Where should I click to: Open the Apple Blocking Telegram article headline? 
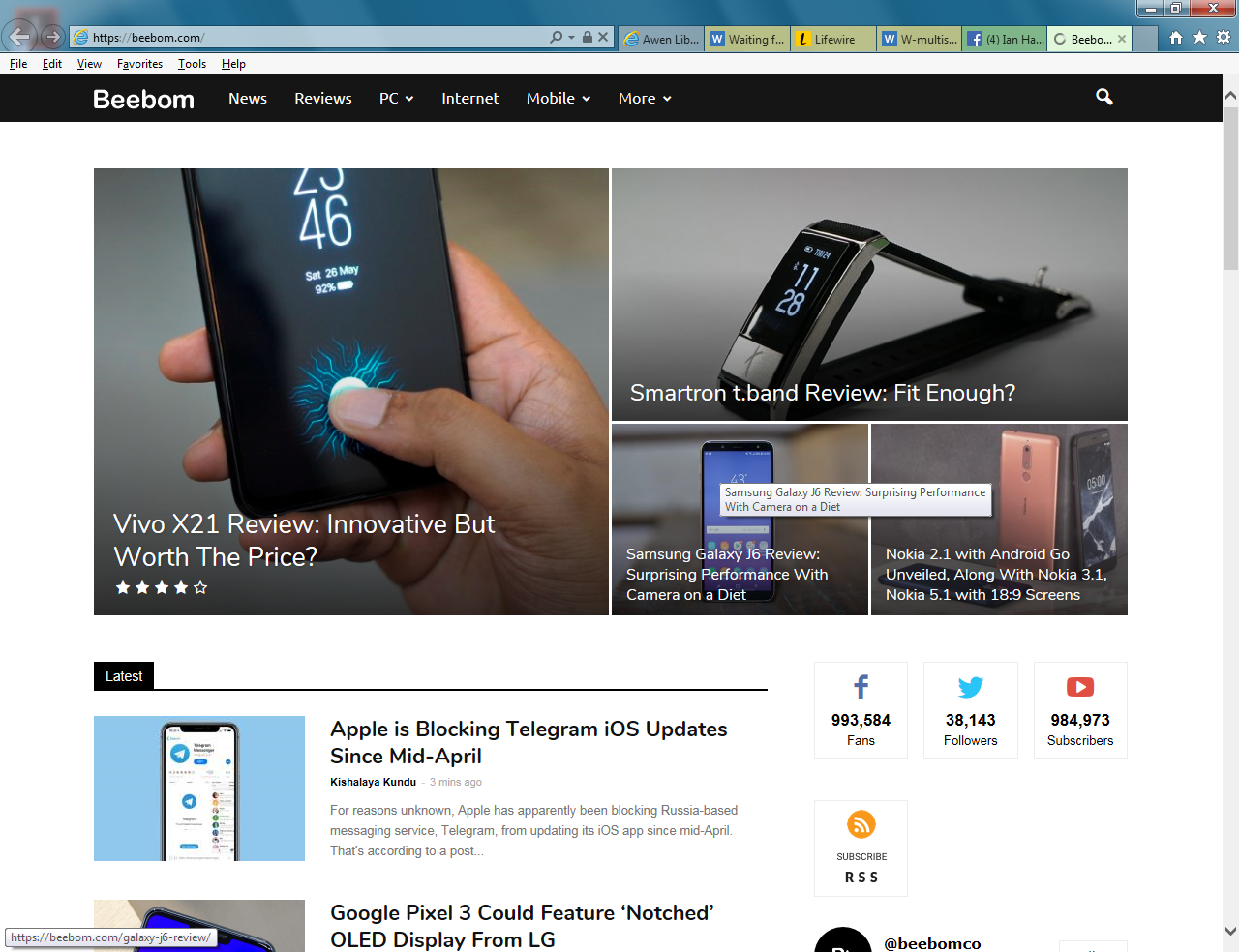[x=529, y=742]
